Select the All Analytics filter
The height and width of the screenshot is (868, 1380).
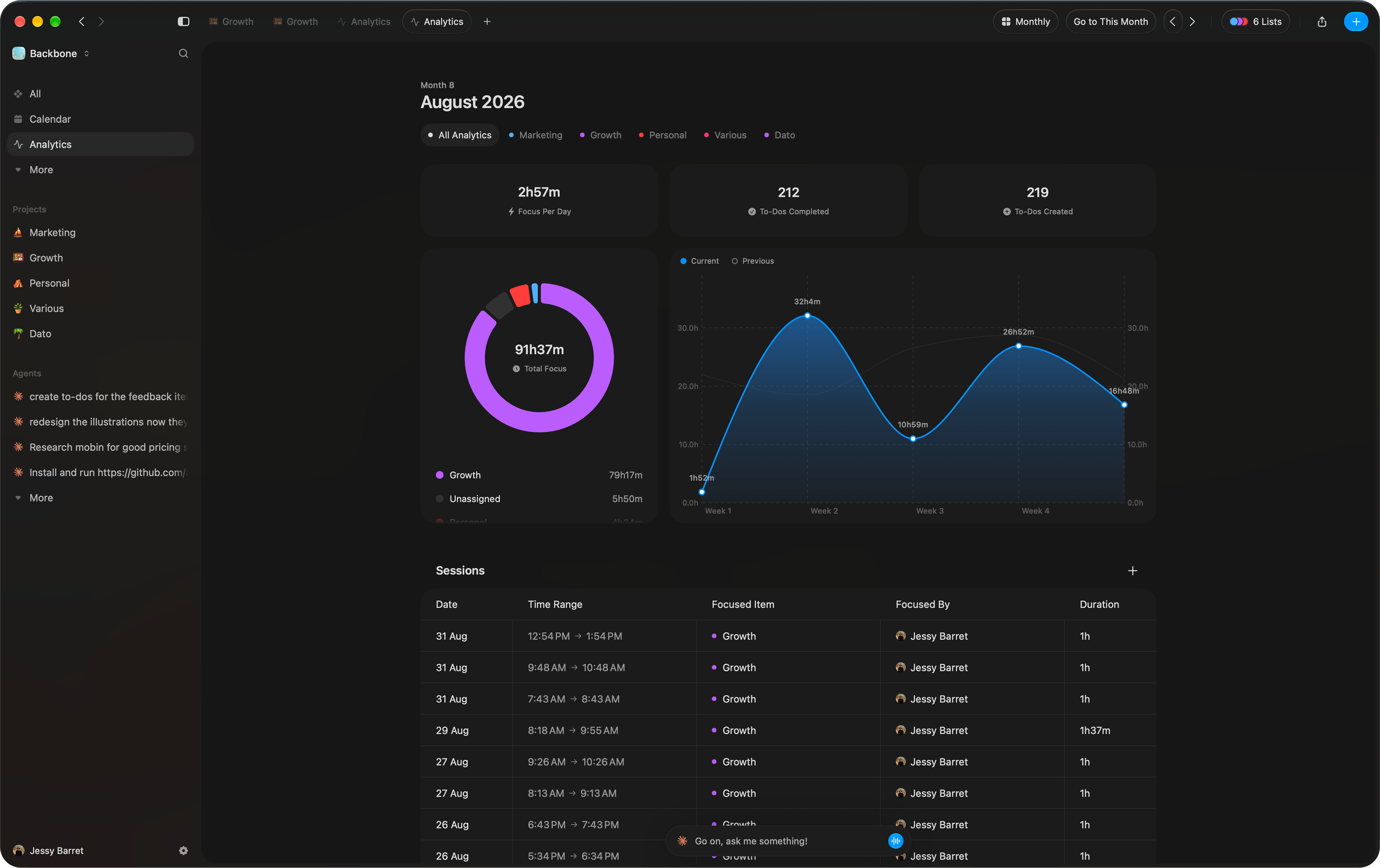point(460,135)
